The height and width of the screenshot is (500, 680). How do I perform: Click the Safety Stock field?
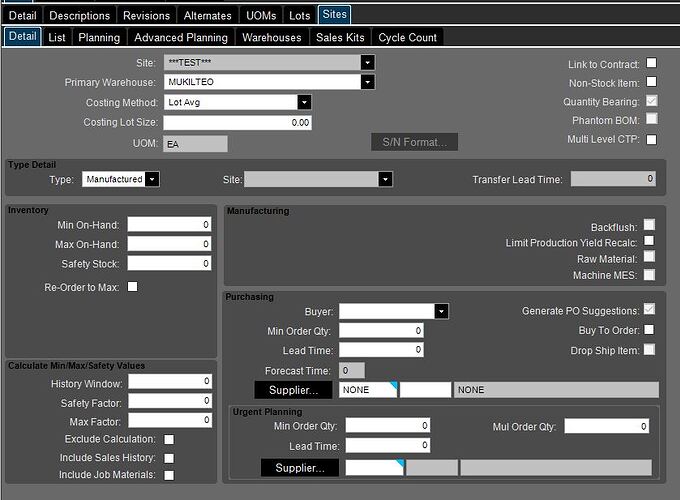(169, 263)
